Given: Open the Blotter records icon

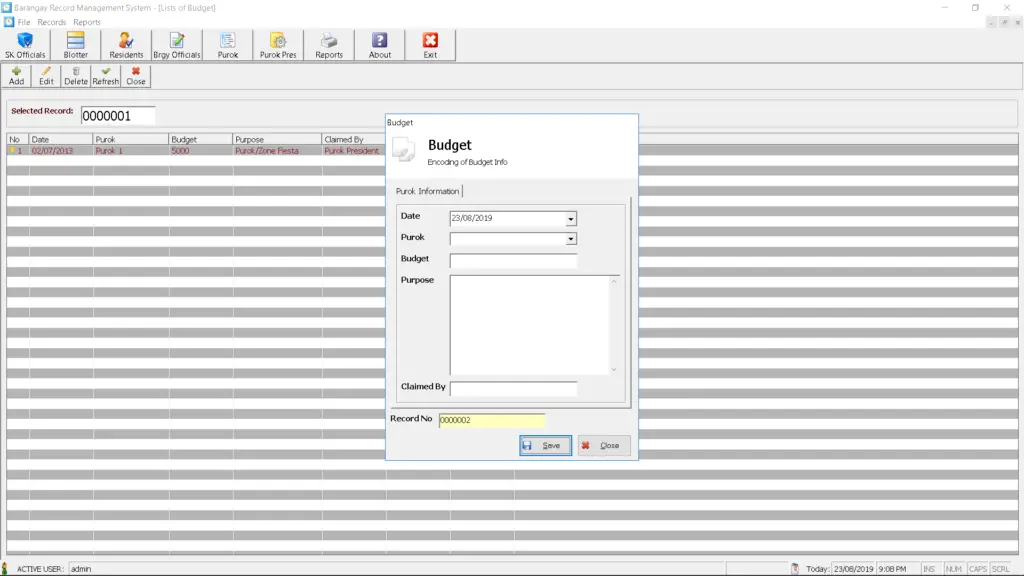Looking at the screenshot, I should [x=75, y=44].
